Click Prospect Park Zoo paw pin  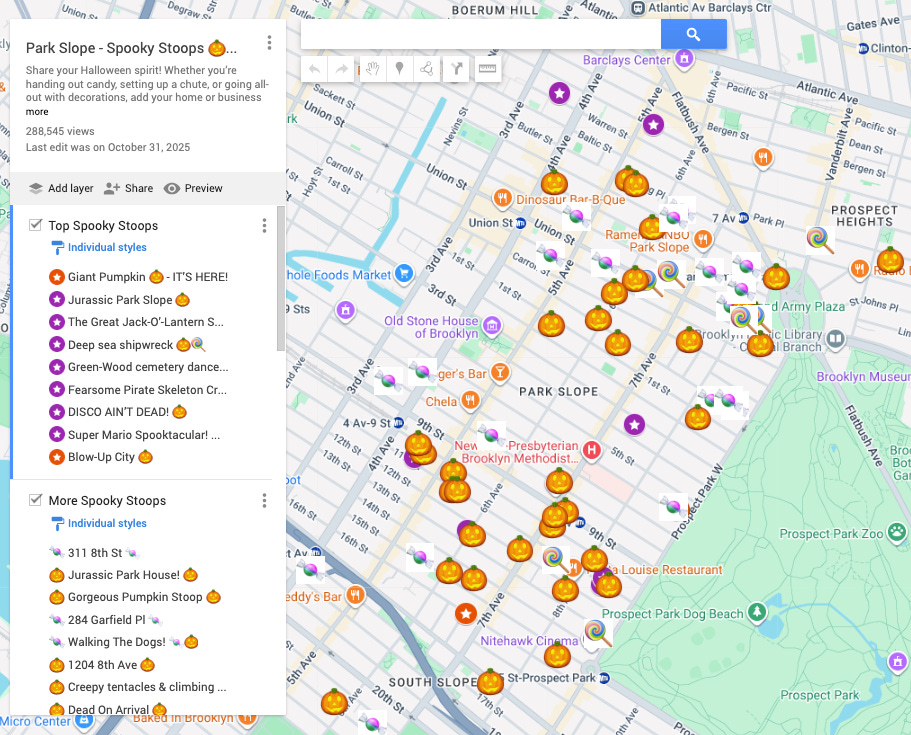coord(897,532)
